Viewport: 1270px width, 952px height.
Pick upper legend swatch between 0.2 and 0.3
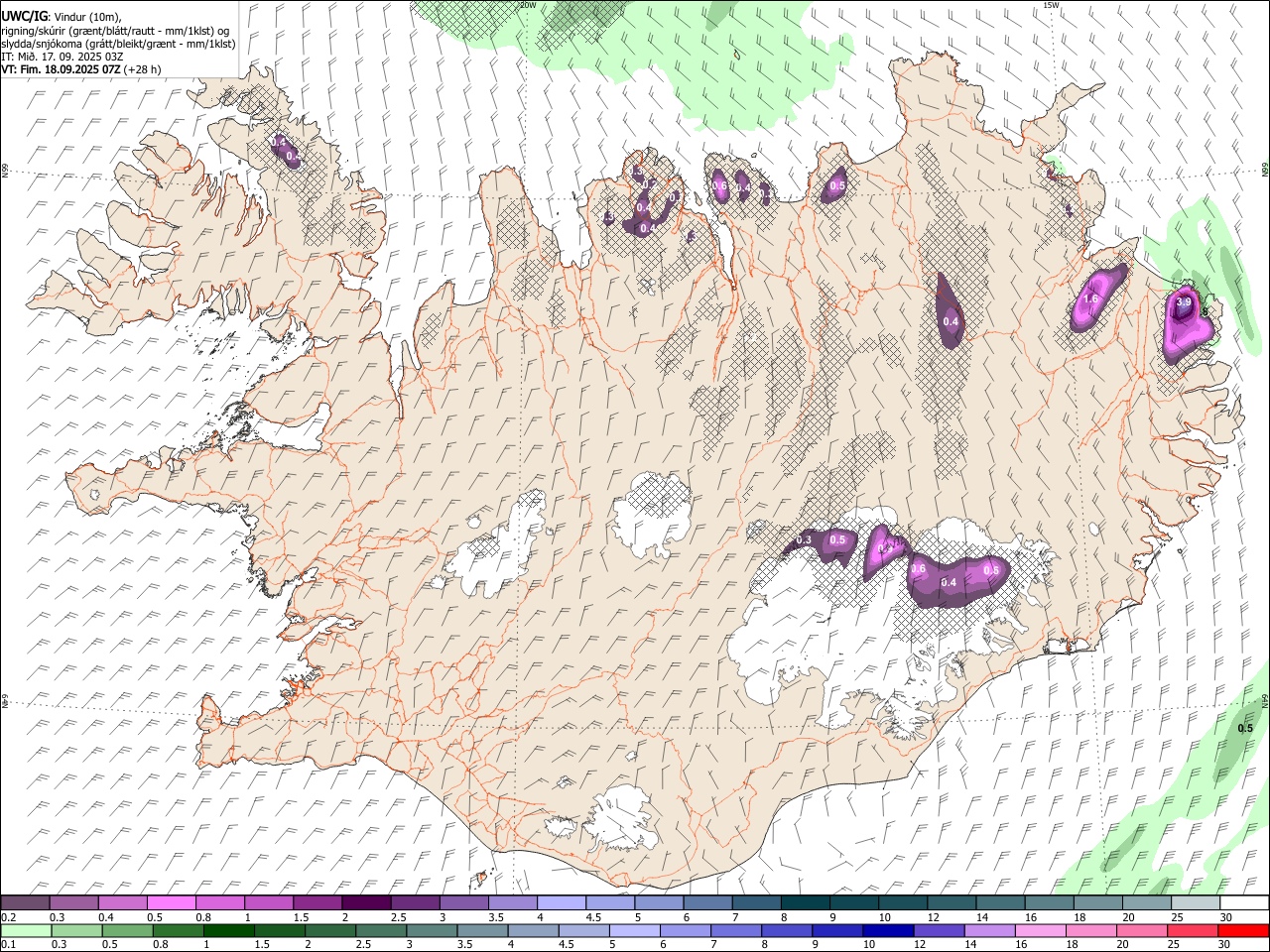pos(25,902)
